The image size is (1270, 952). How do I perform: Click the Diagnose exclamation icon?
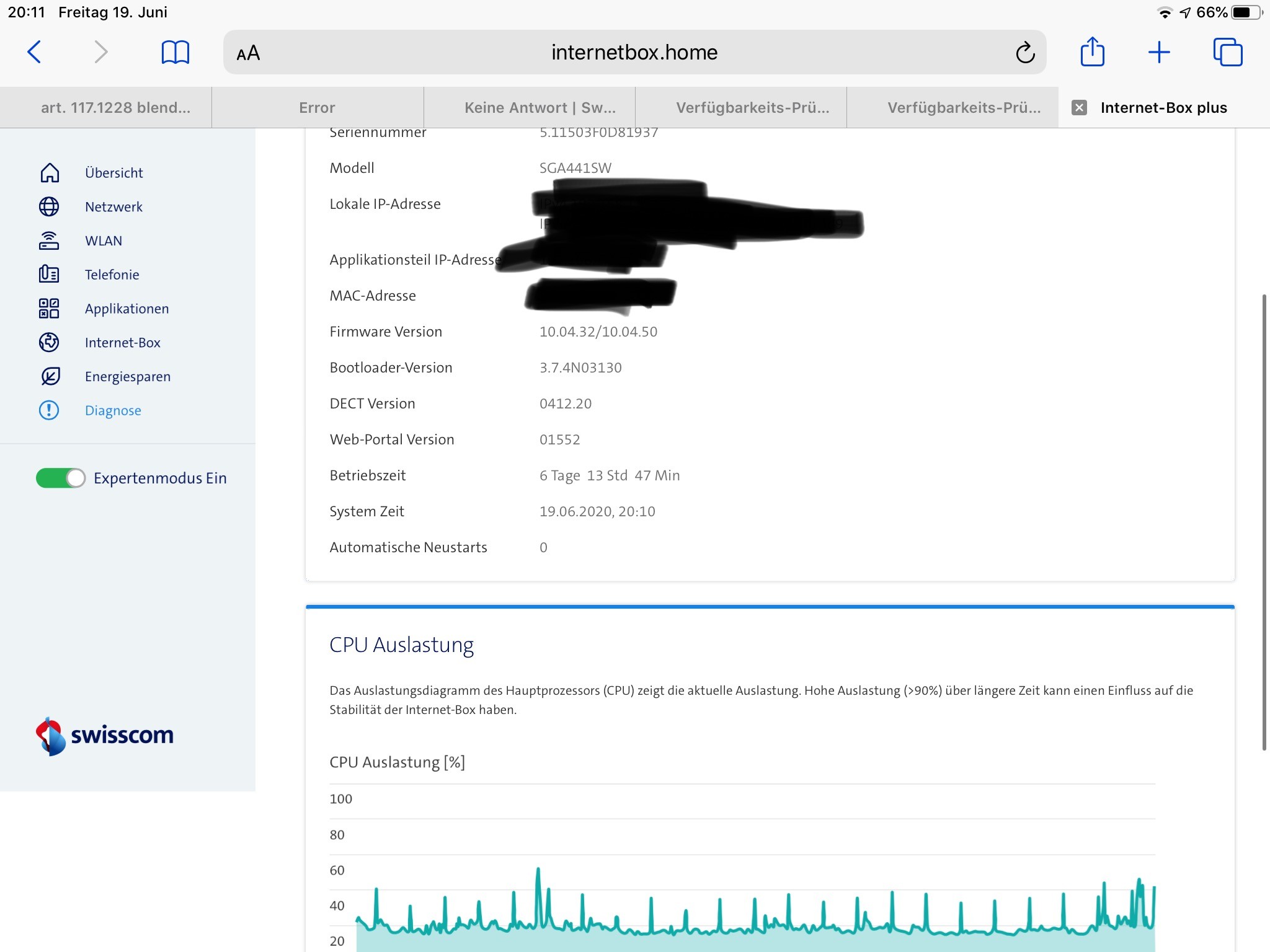point(50,410)
